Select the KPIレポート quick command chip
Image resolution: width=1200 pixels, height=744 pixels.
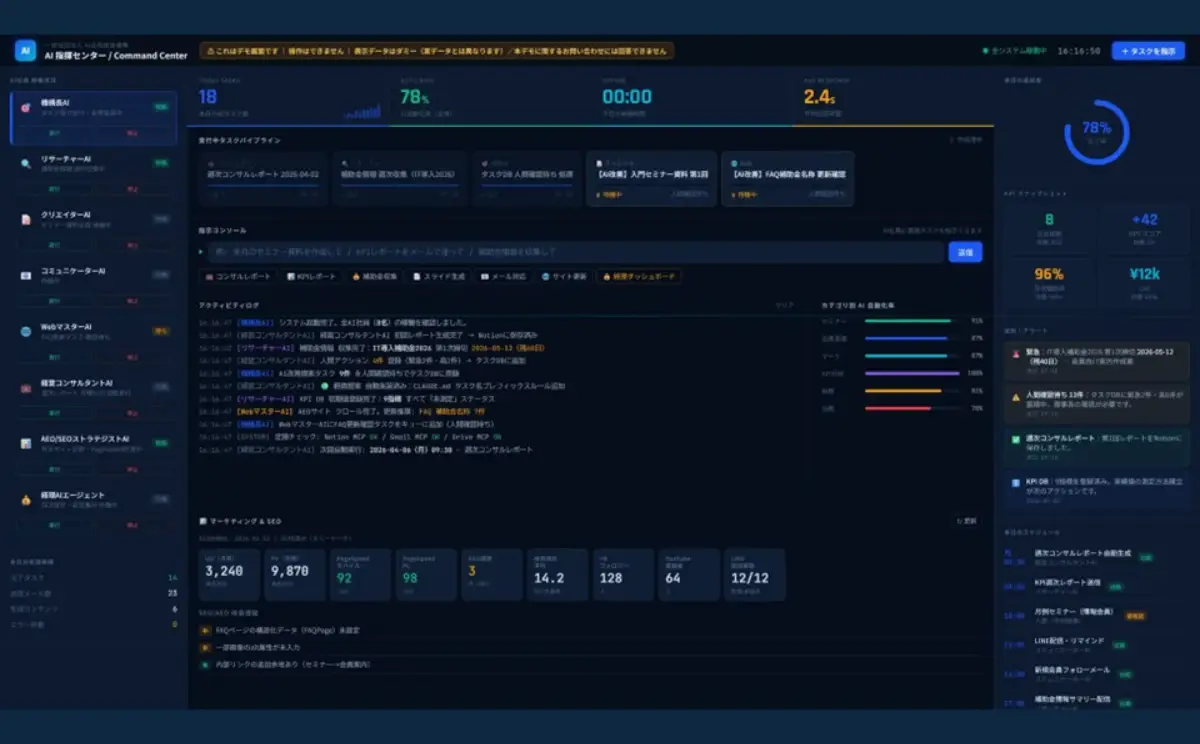[x=310, y=276]
